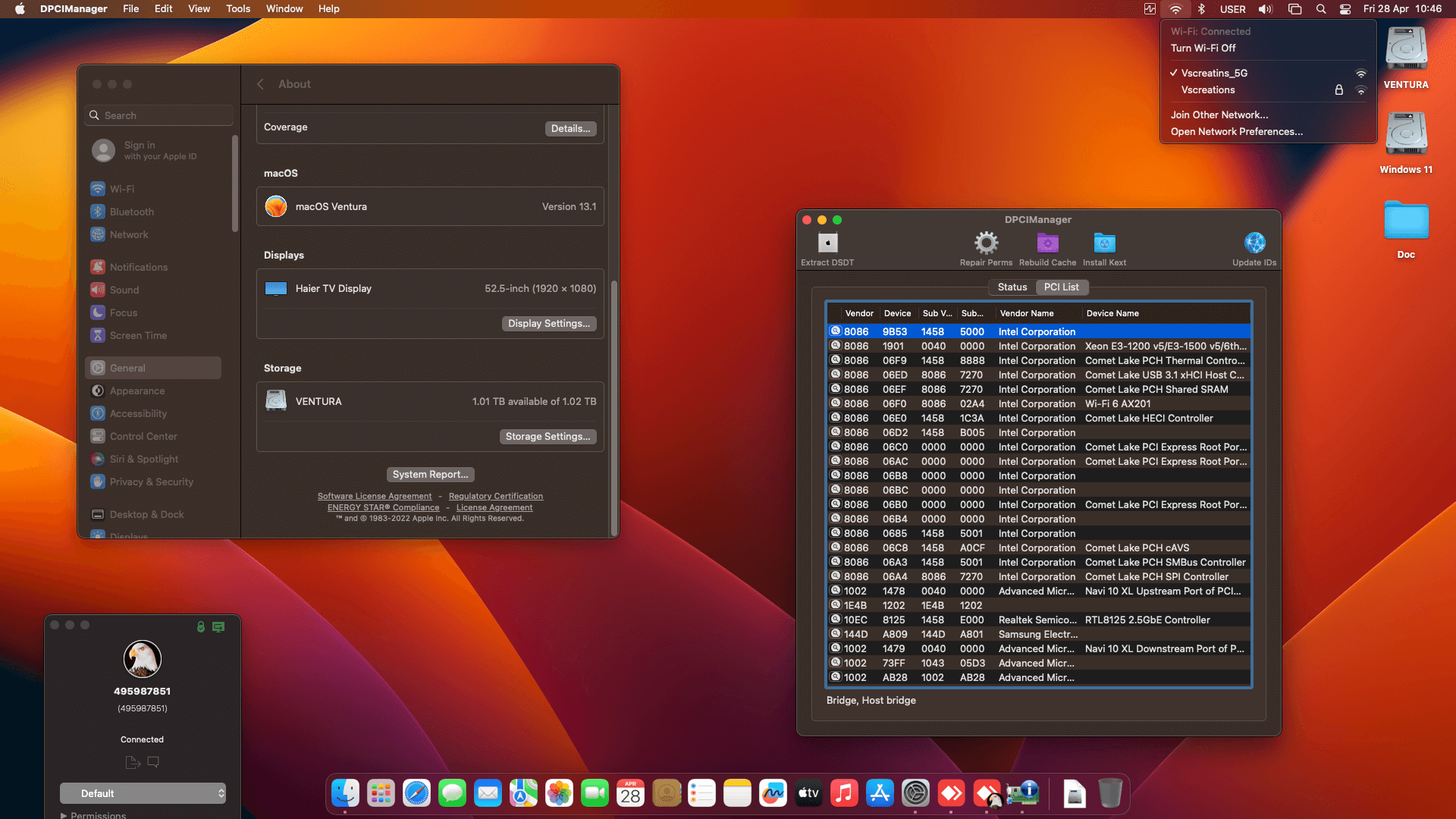Open Windows 11 drive on desktop
1456x819 pixels.
click(1406, 143)
